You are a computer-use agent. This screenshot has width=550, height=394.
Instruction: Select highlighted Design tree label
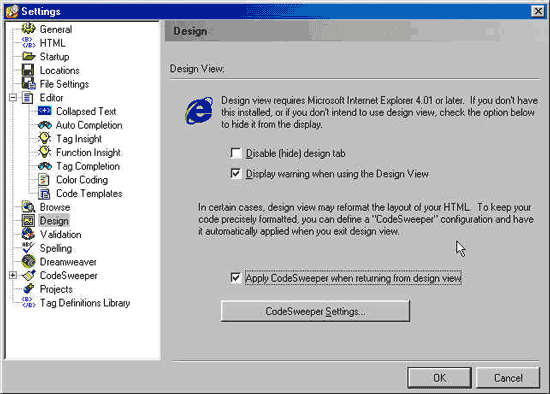coord(54,221)
